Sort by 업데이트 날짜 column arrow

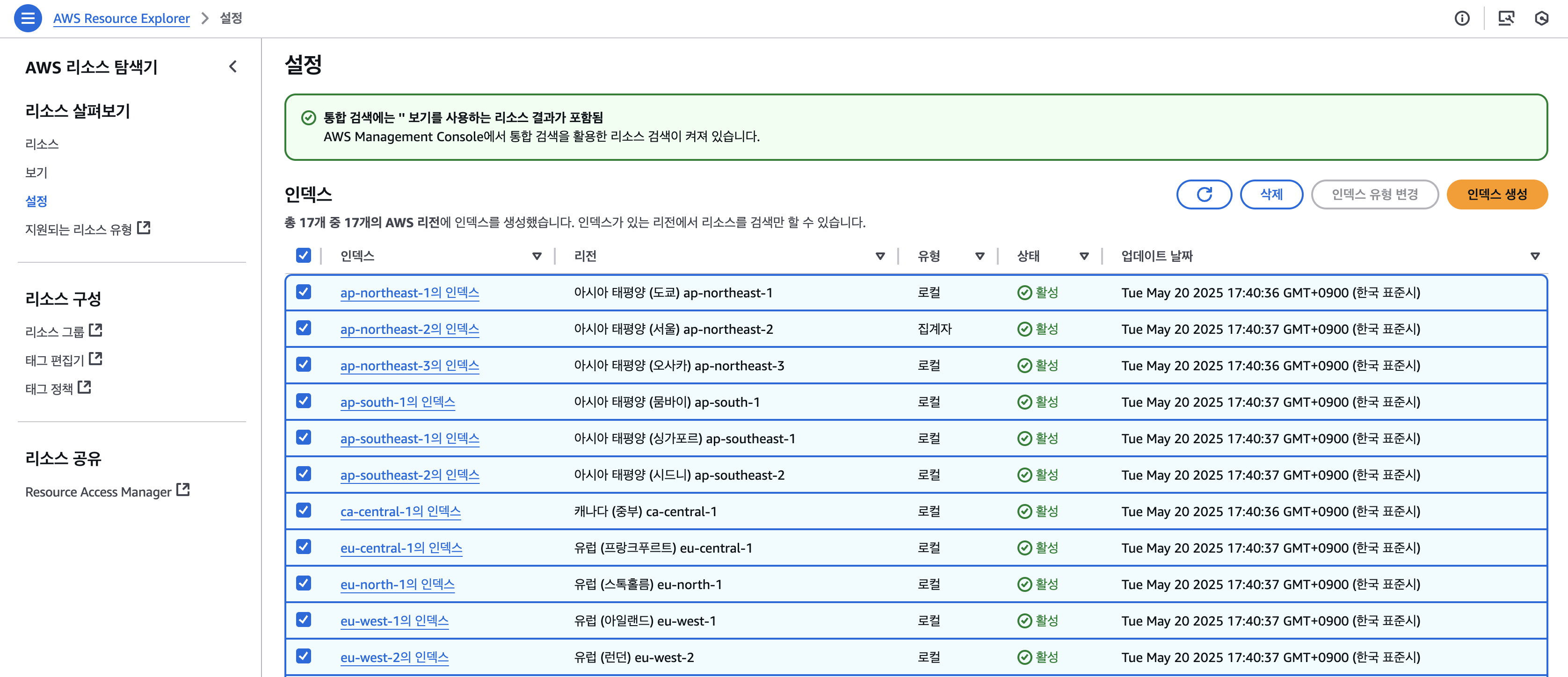(1534, 256)
